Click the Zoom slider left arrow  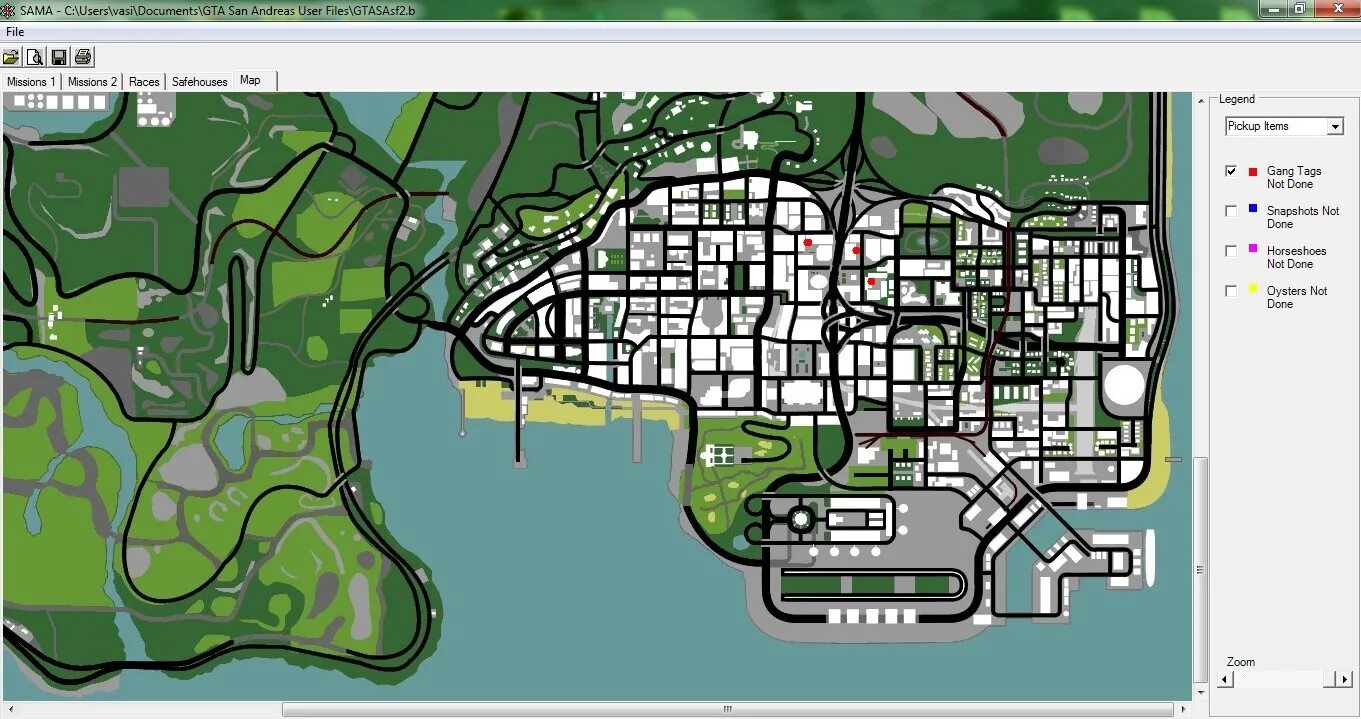pyautogui.click(x=1225, y=679)
